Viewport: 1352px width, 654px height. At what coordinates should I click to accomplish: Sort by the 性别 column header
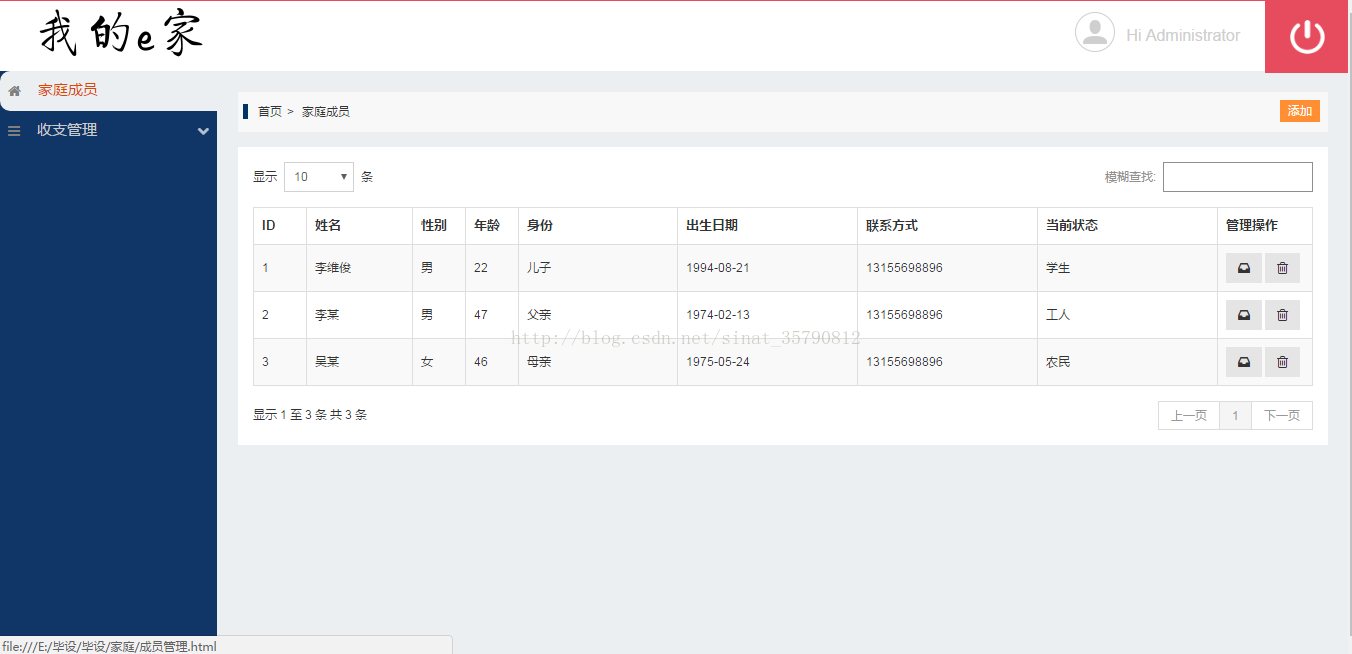[439, 226]
